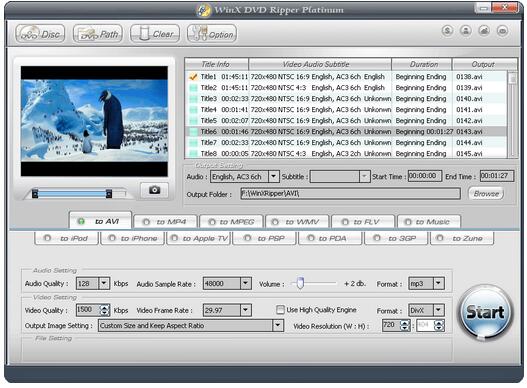Check the Title7 row checkbox
This screenshot has width=527, height=388.
tap(193, 143)
